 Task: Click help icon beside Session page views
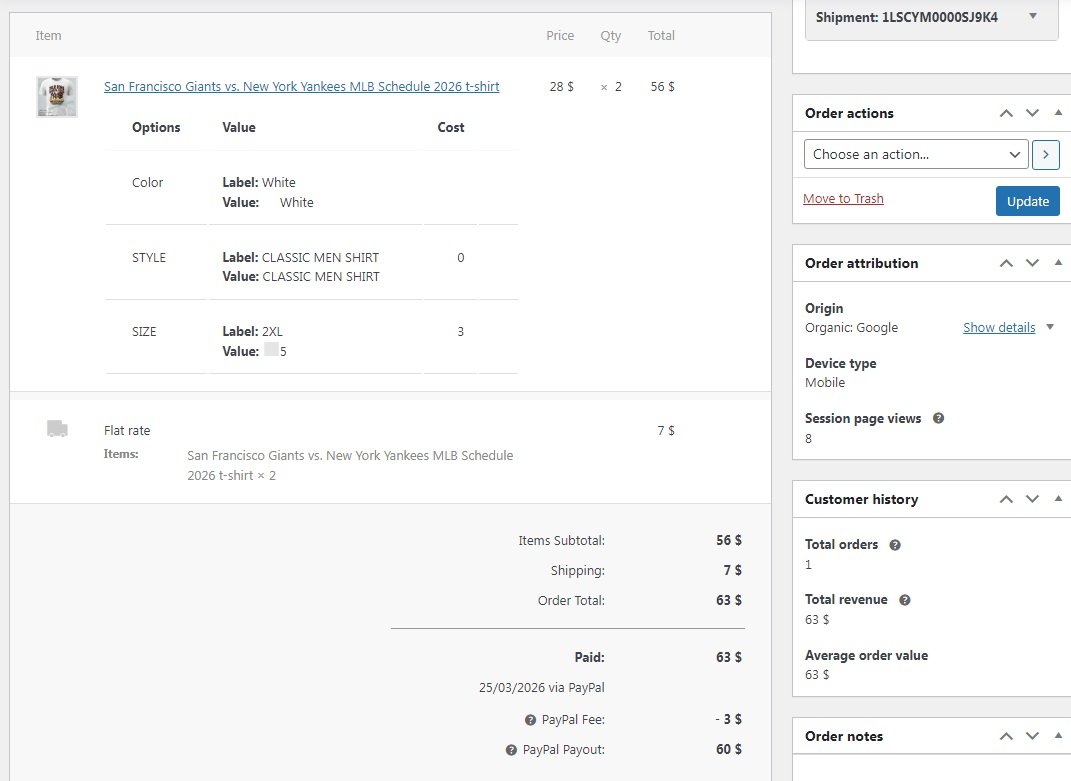[939, 419]
